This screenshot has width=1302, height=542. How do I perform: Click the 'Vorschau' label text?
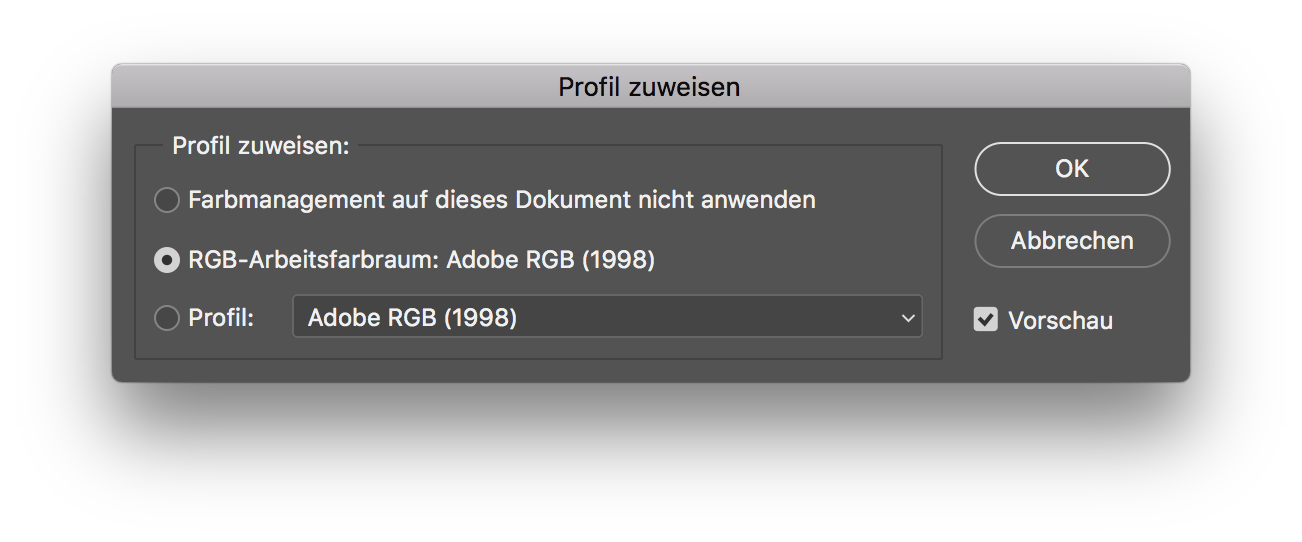[1060, 321]
